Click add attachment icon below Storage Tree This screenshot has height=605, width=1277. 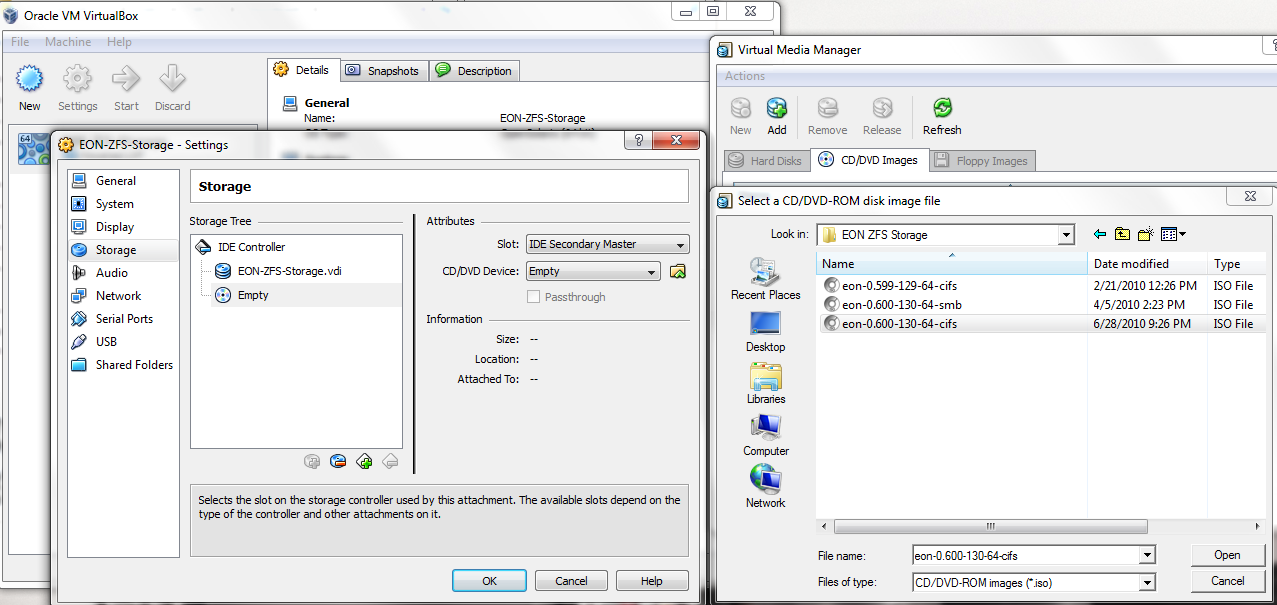pos(364,461)
